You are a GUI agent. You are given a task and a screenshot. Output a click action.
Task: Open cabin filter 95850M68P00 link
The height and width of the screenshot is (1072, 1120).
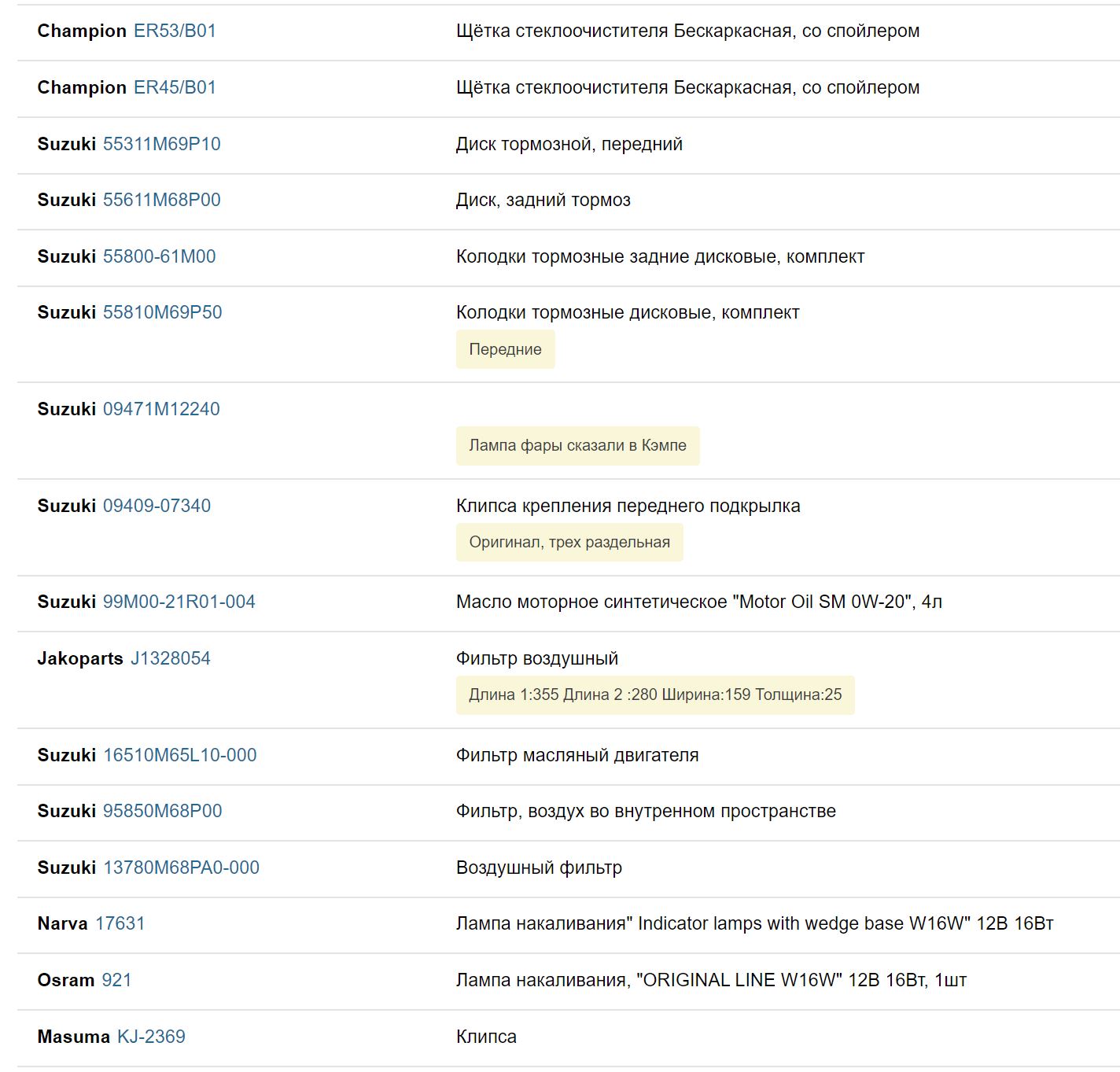pyautogui.click(x=162, y=811)
